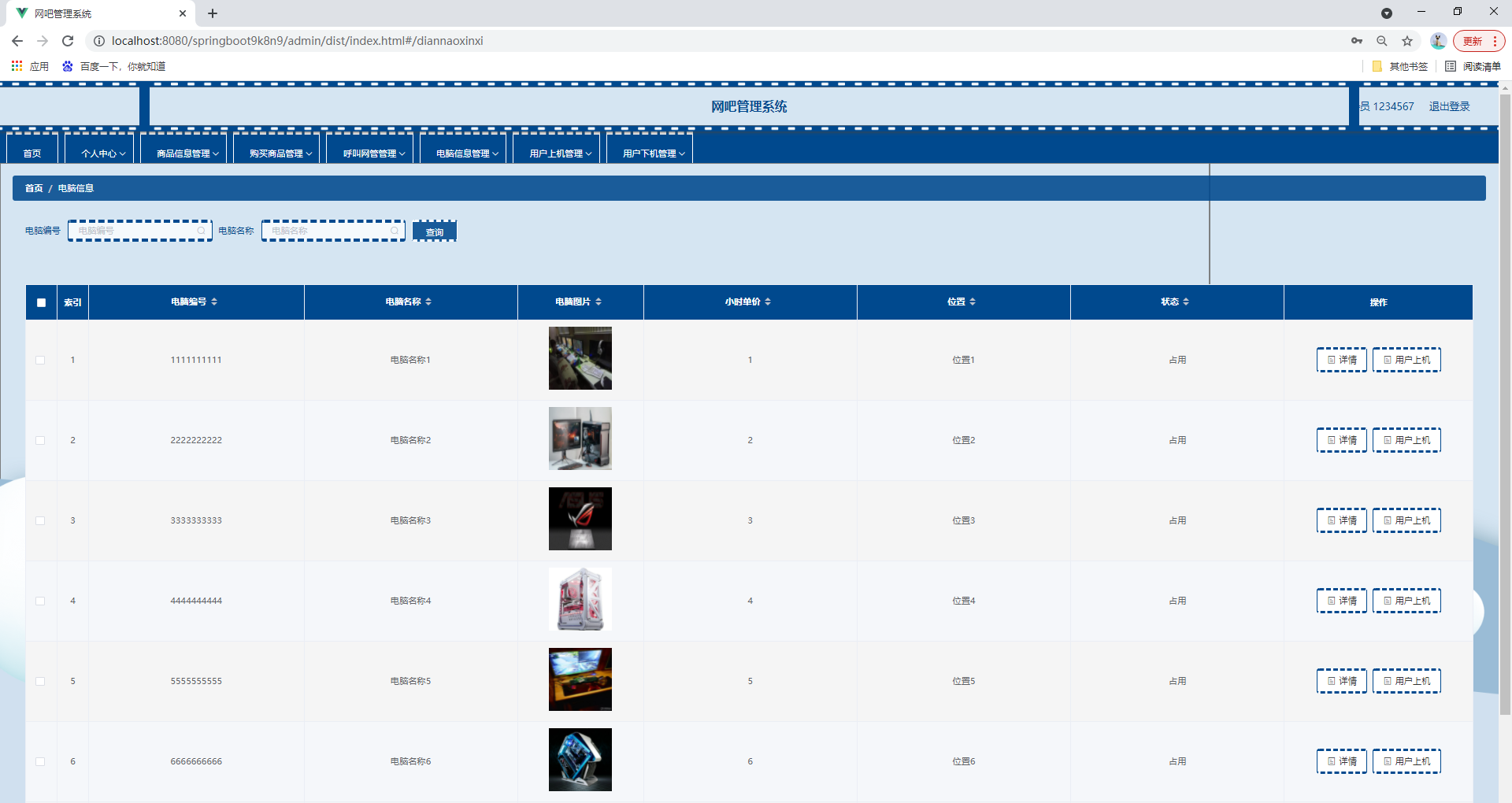Open browser zoom magnifier icon
Viewport: 1512px width, 803px height.
pyautogui.click(x=1382, y=41)
